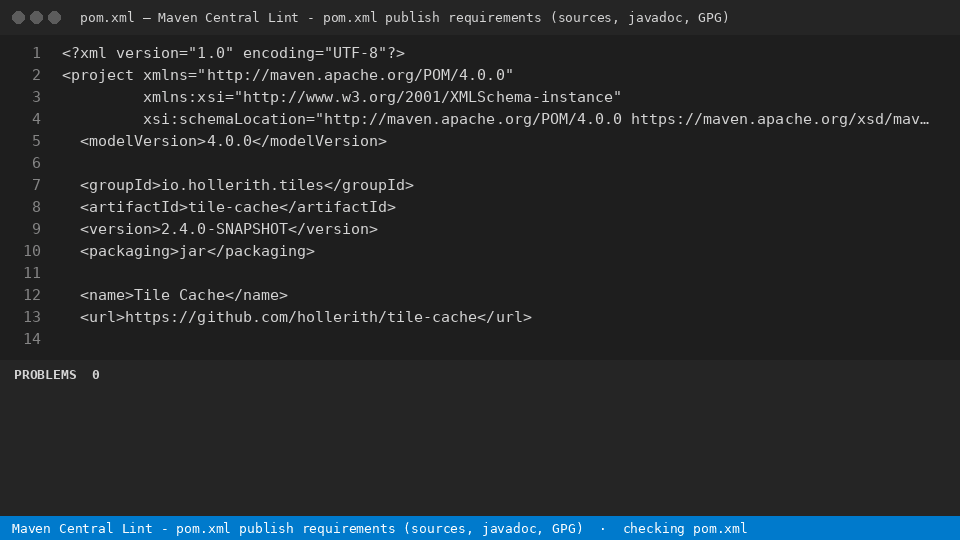Open the PROBLEMS panel tab
This screenshot has width=960, height=540.
click(x=45, y=375)
